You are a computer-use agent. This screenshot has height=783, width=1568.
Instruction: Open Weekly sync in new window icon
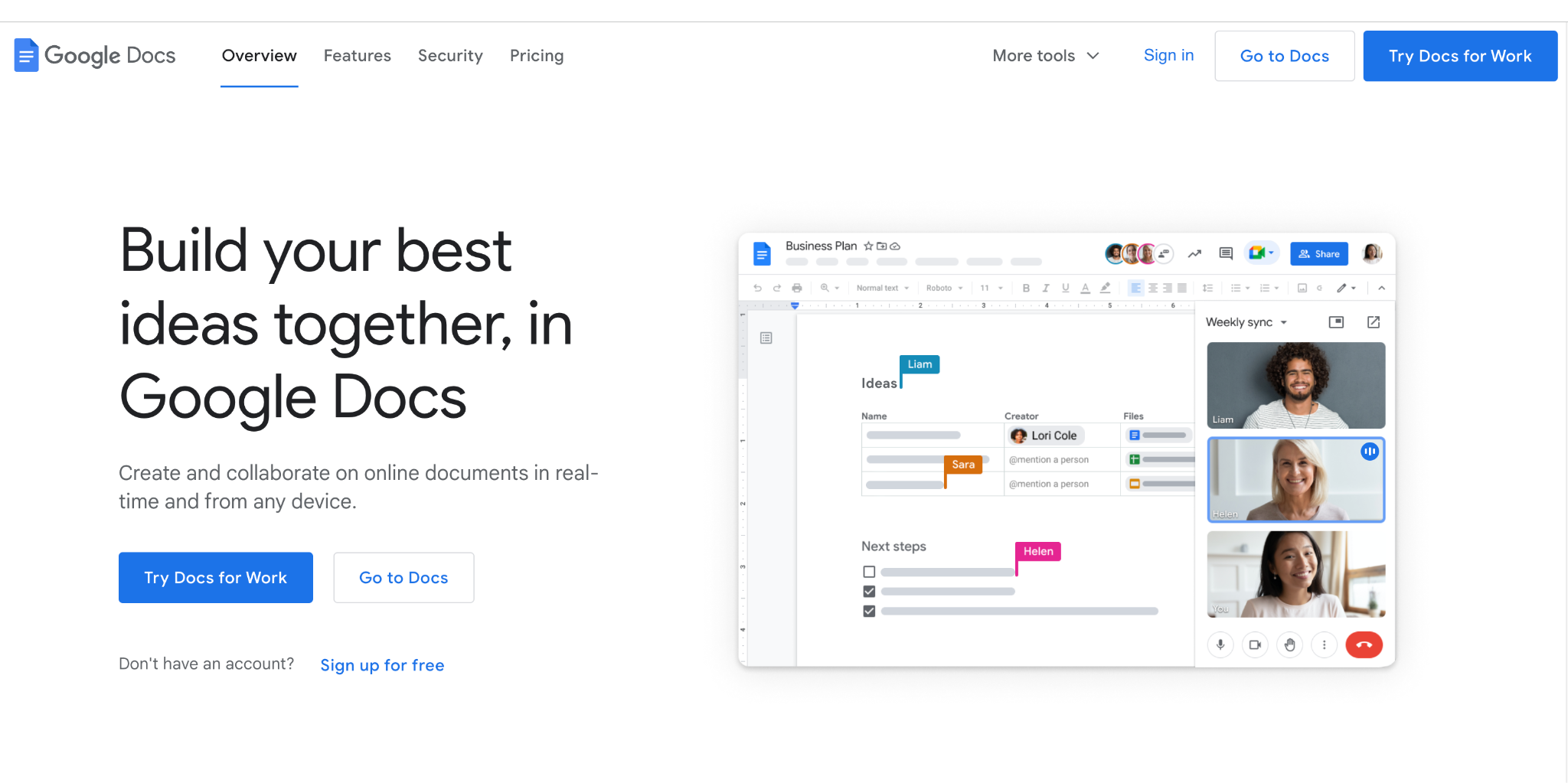point(1374,322)
